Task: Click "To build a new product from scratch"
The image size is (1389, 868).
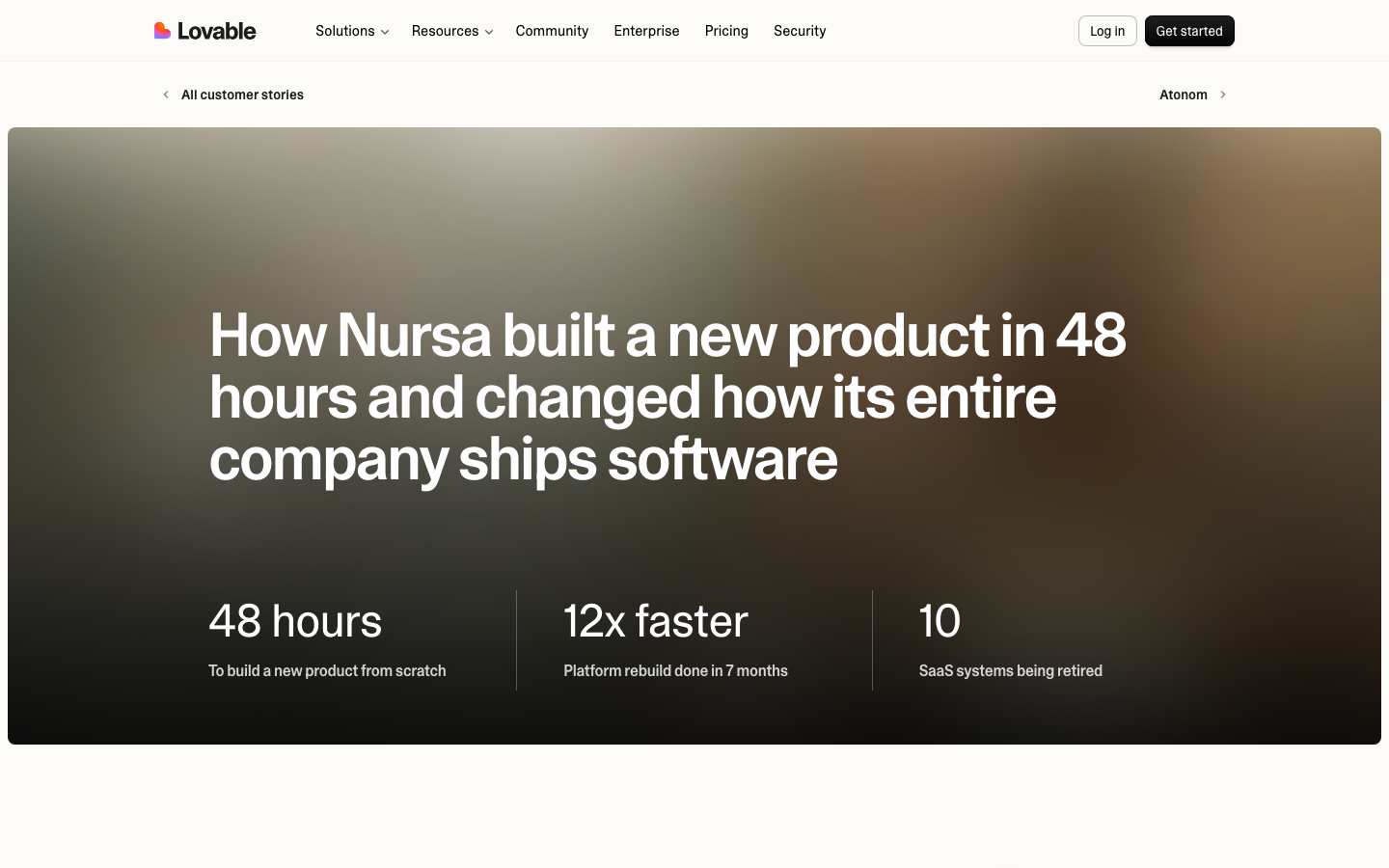Action: coord(327,670)
